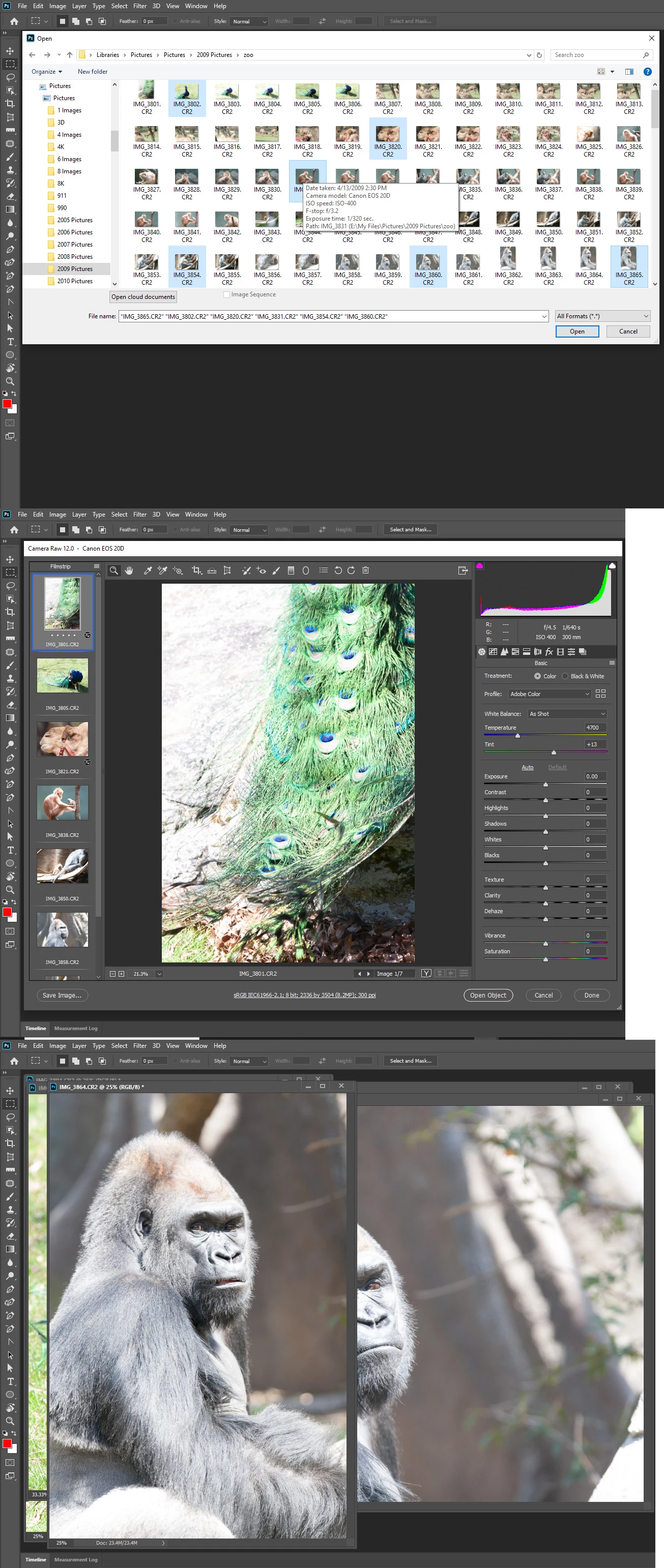Click the help icon in the Open dialog

(648, 72)
